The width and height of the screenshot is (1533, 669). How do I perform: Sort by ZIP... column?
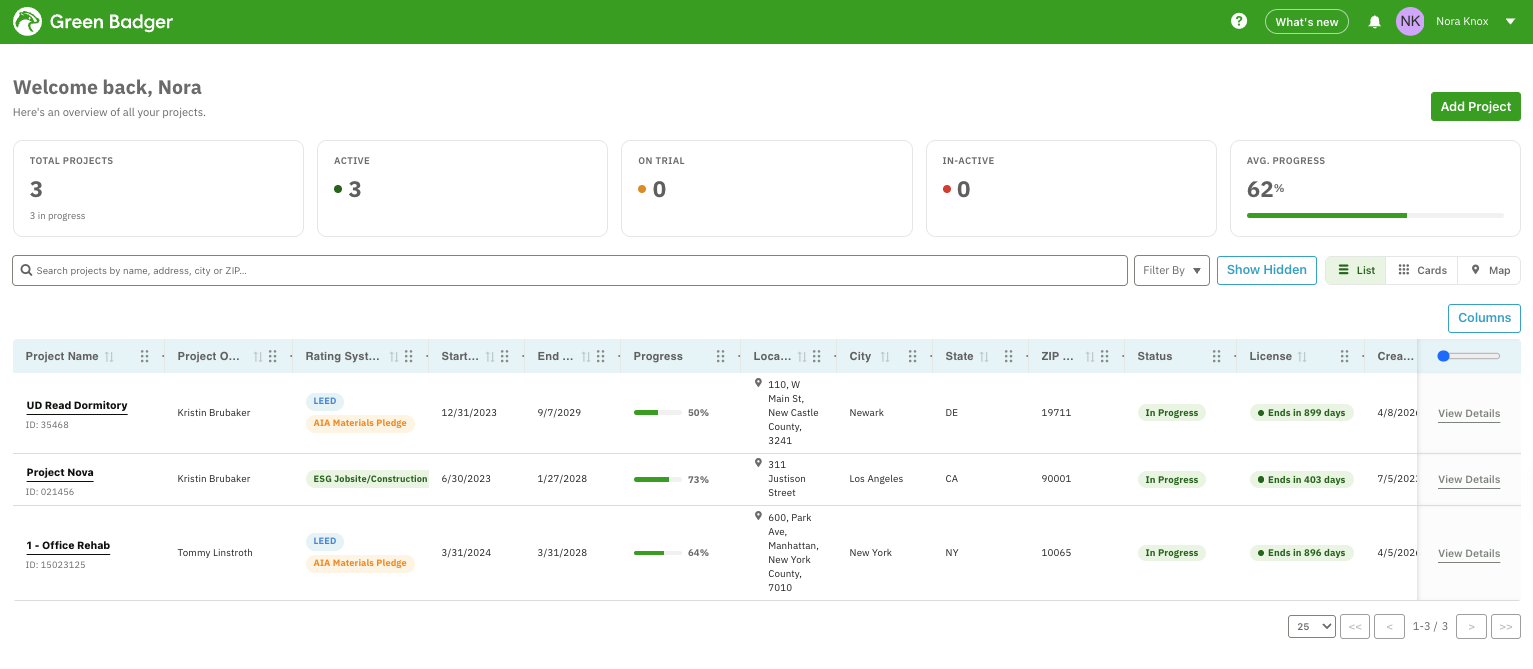pyautogui.click(x=1090, y=356)
